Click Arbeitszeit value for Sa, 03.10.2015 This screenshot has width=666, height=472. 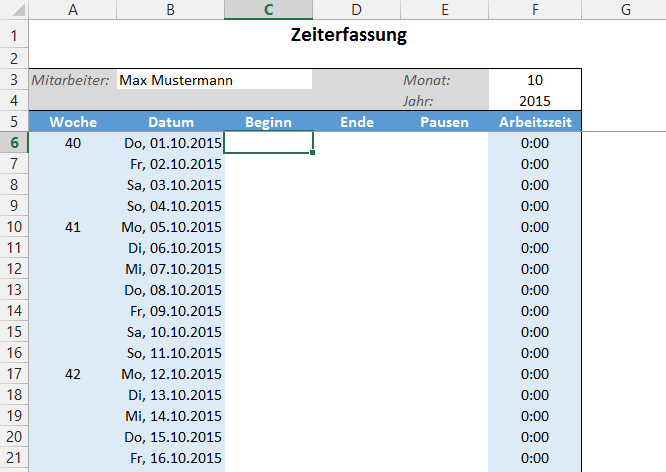pyautogui.click(x=535, y=185)
